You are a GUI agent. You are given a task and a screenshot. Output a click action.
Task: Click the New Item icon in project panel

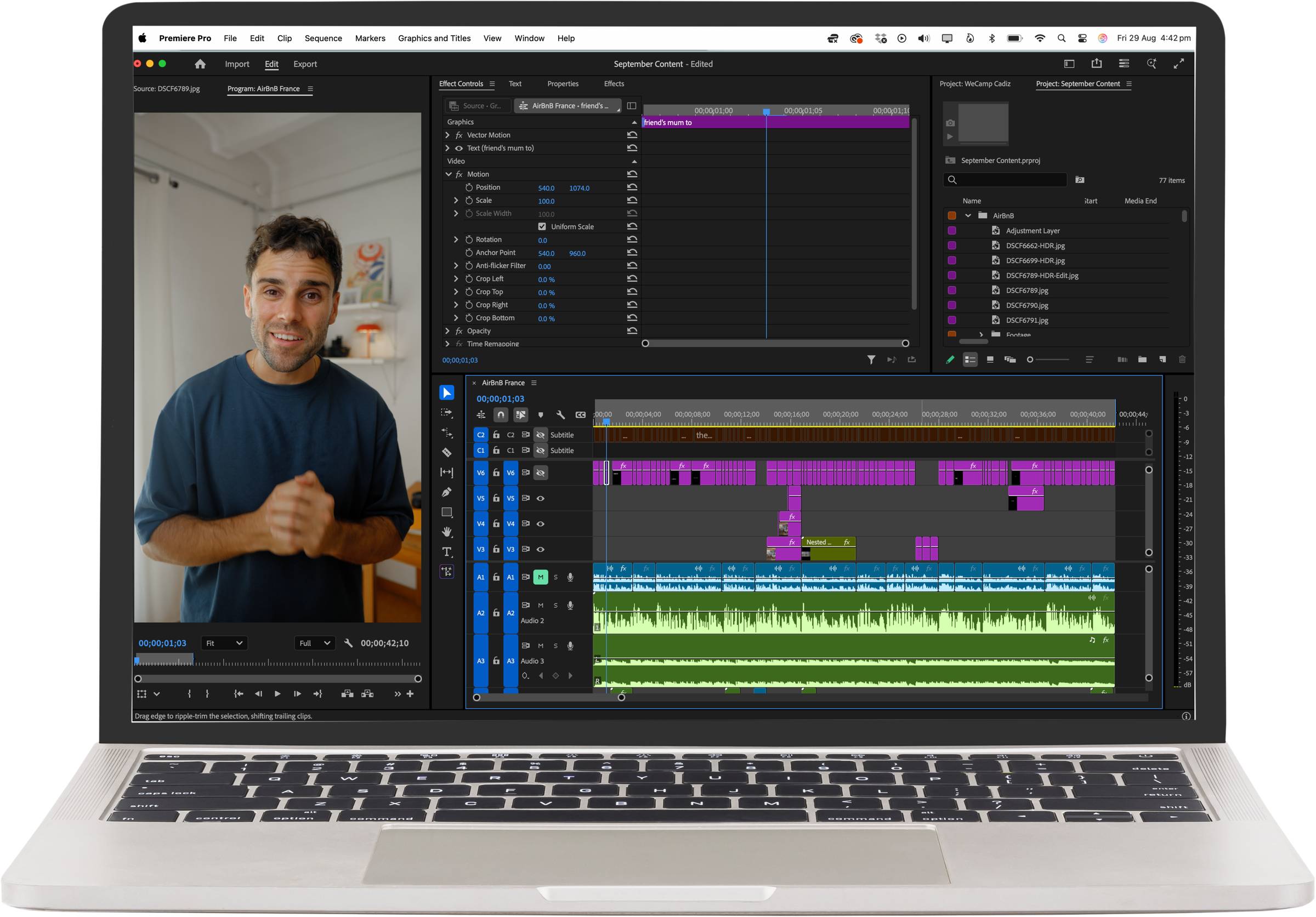pyautogui.click(x=1162, y=359)
